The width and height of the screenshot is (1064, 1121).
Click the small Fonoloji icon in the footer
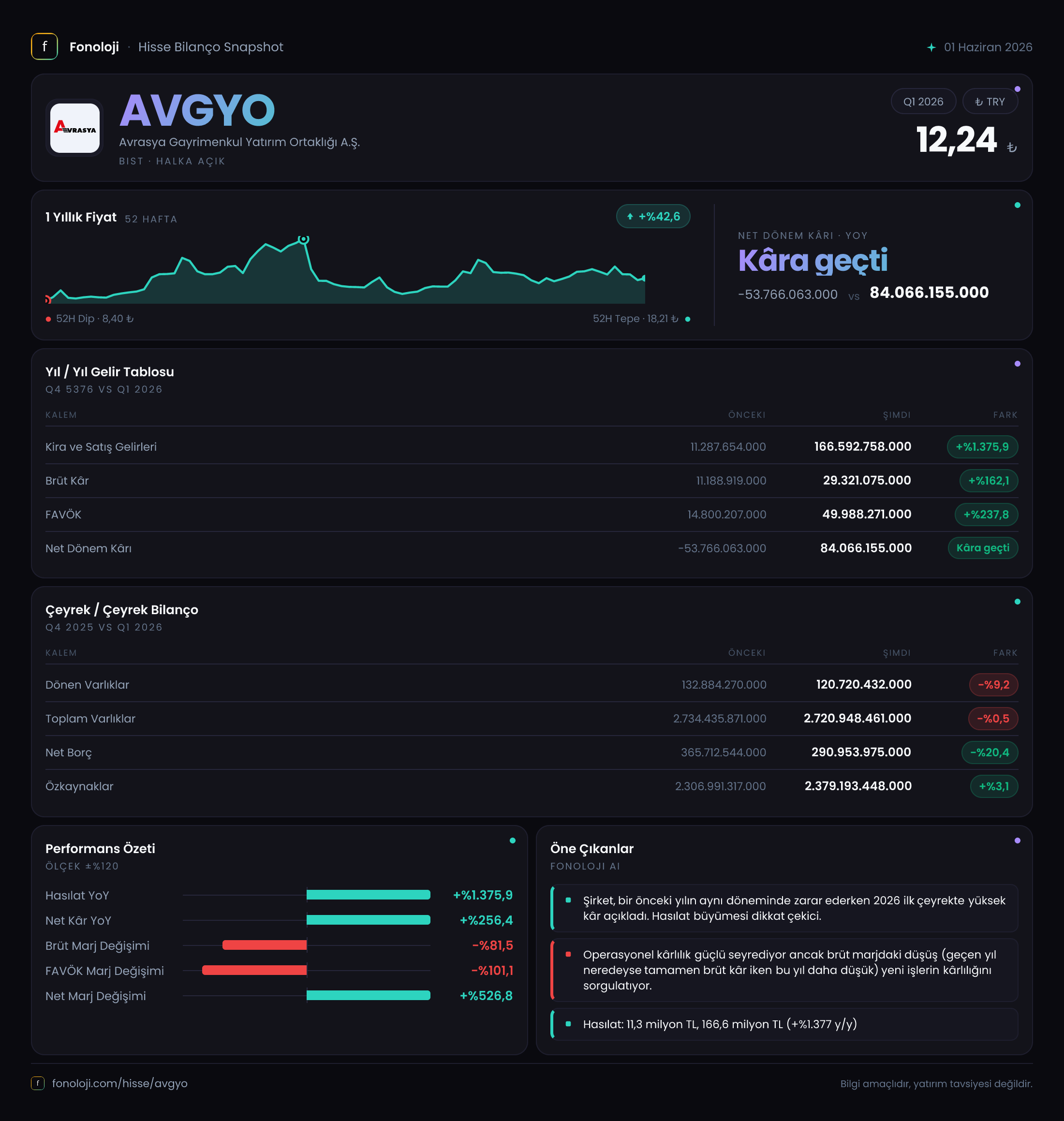pos(37,1083)
